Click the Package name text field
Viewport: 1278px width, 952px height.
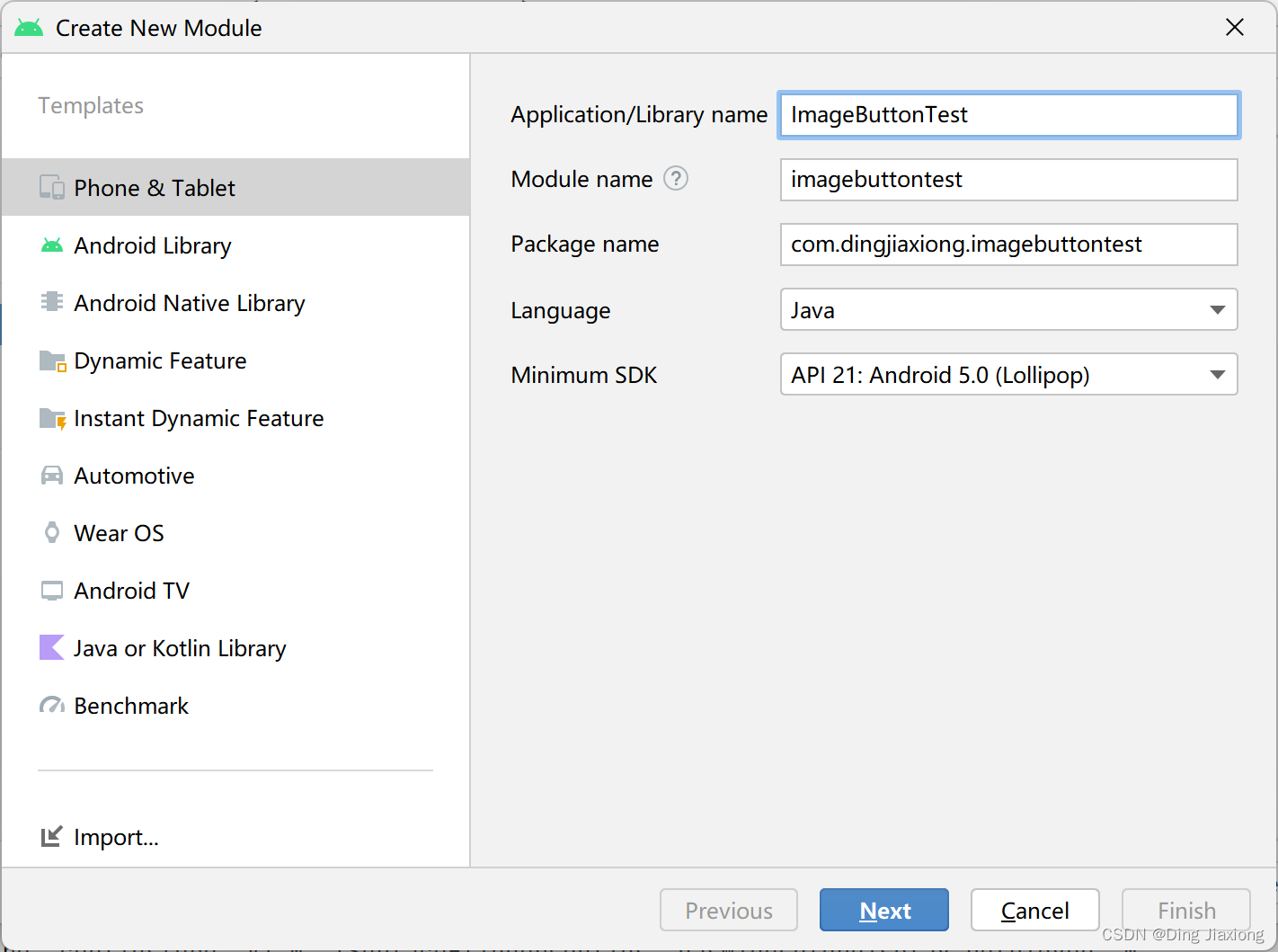point(1008,245)
